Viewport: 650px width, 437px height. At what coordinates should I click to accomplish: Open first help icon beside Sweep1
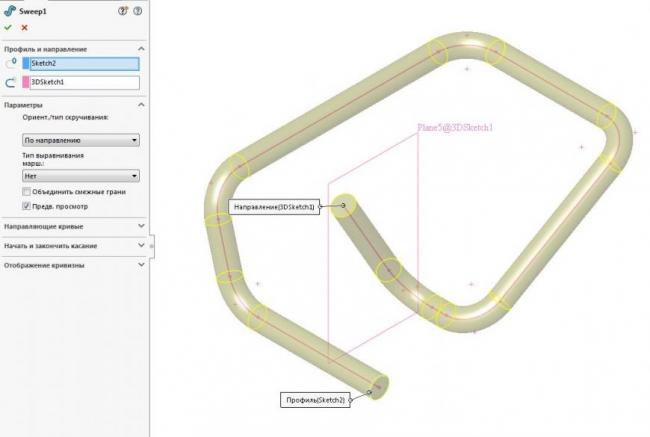(x=123, y=11)
